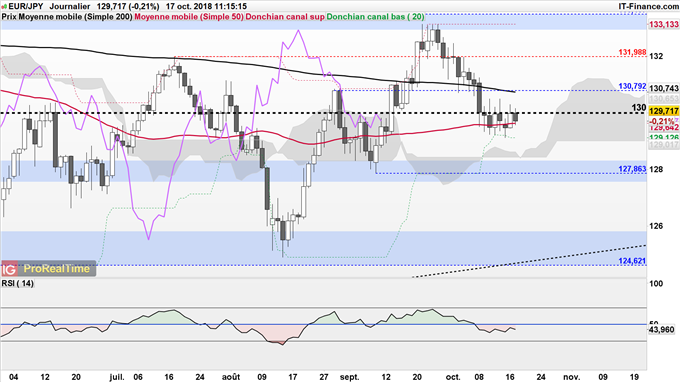Click the 17 date axis label
Image resolution: width=680 pixels, height=382 pixels.
pos(293,377)
